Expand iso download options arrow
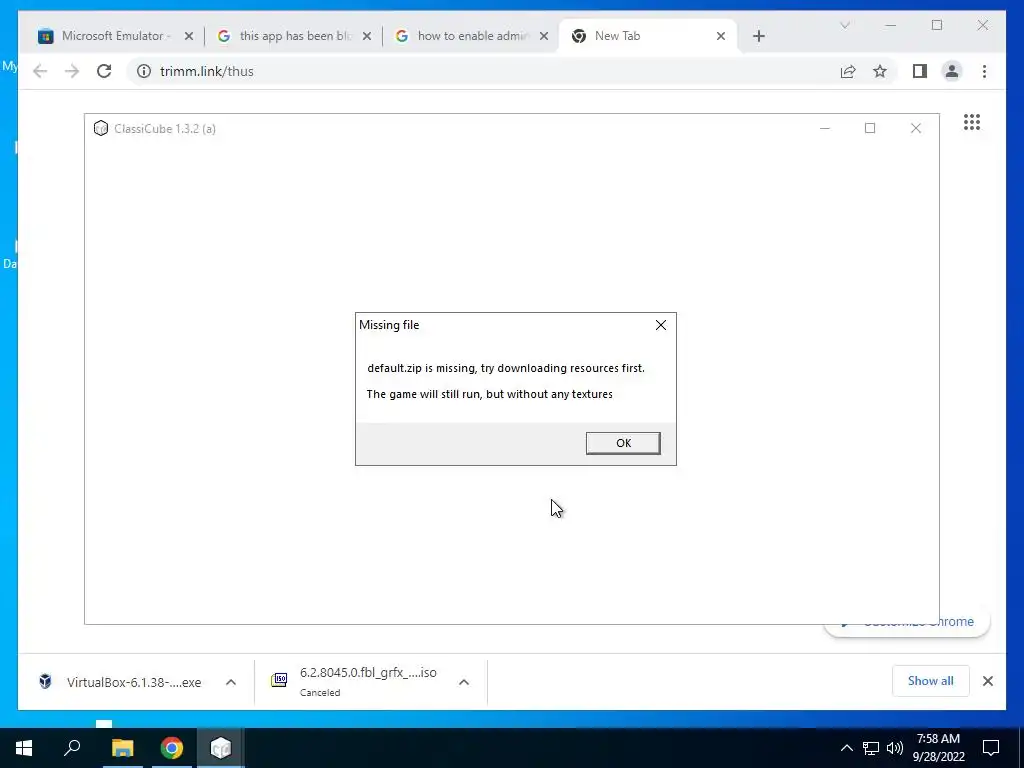This screenshot has width=1024, height=768. tap(464, 682)
